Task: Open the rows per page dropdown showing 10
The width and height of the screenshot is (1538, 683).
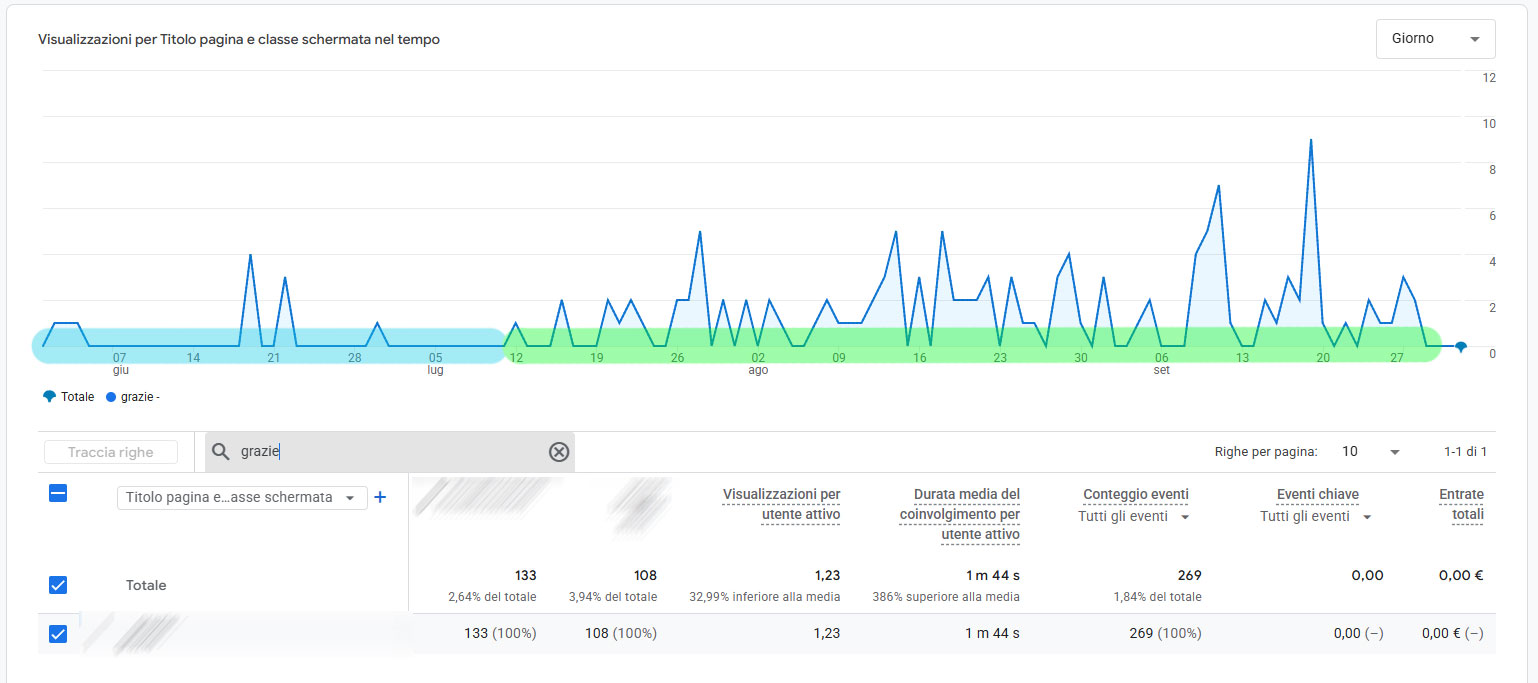Action: tap(1371, 452)
